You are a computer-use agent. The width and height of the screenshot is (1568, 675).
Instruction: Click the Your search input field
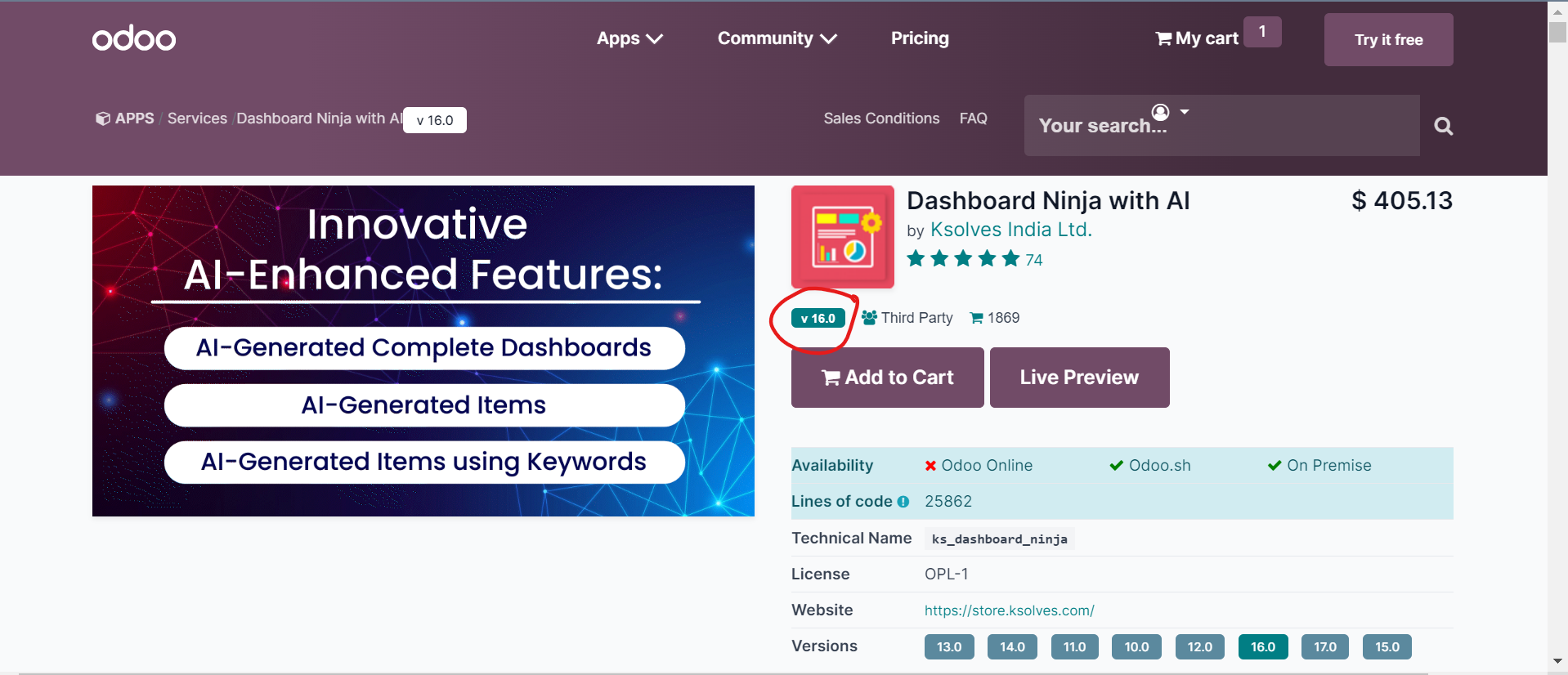pyautogui.click(x=1221, y=125)
